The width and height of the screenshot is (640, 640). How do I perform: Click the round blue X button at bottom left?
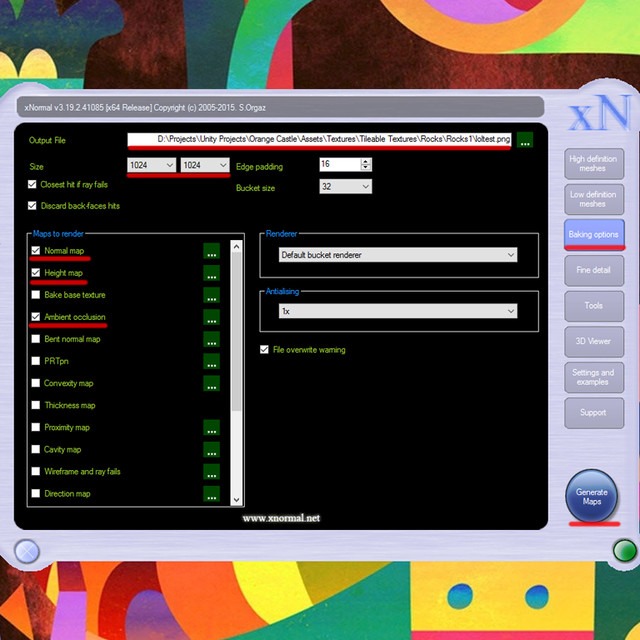(x=27, y=551)
